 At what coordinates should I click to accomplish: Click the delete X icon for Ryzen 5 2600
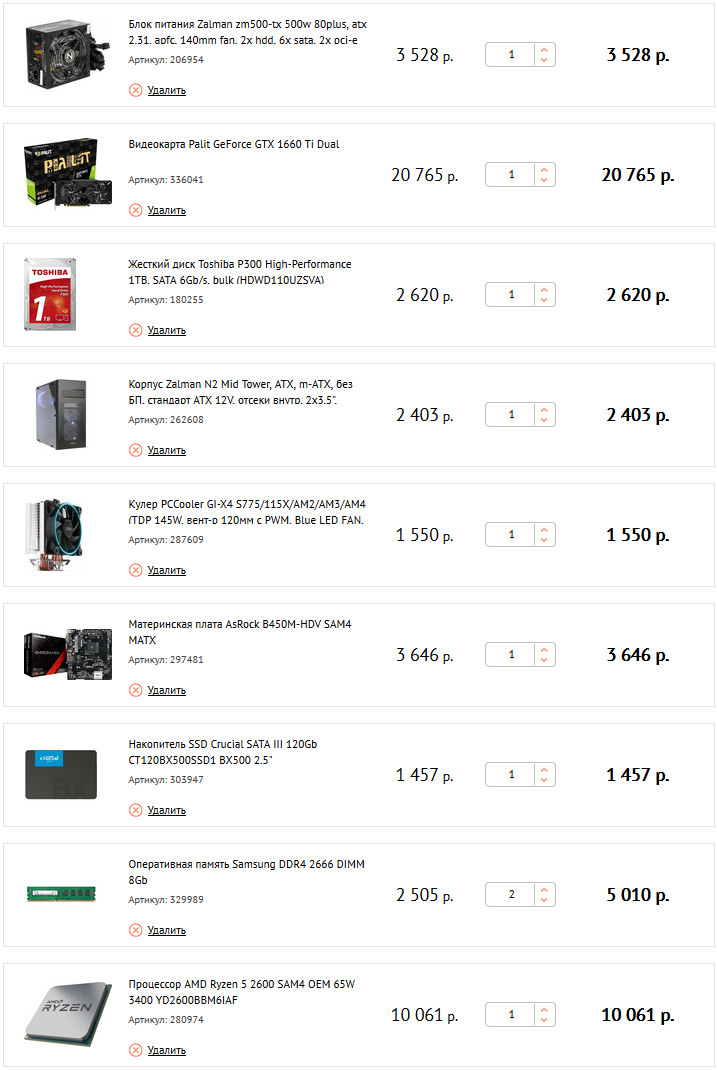(135, 1050)
